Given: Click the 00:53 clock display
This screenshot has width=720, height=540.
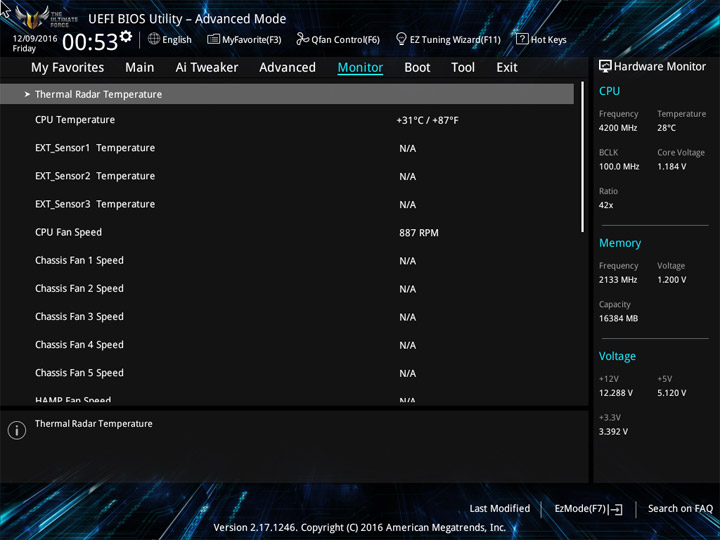Looking at the screenshot, I should pyautogui.click(x=90, y=42).
